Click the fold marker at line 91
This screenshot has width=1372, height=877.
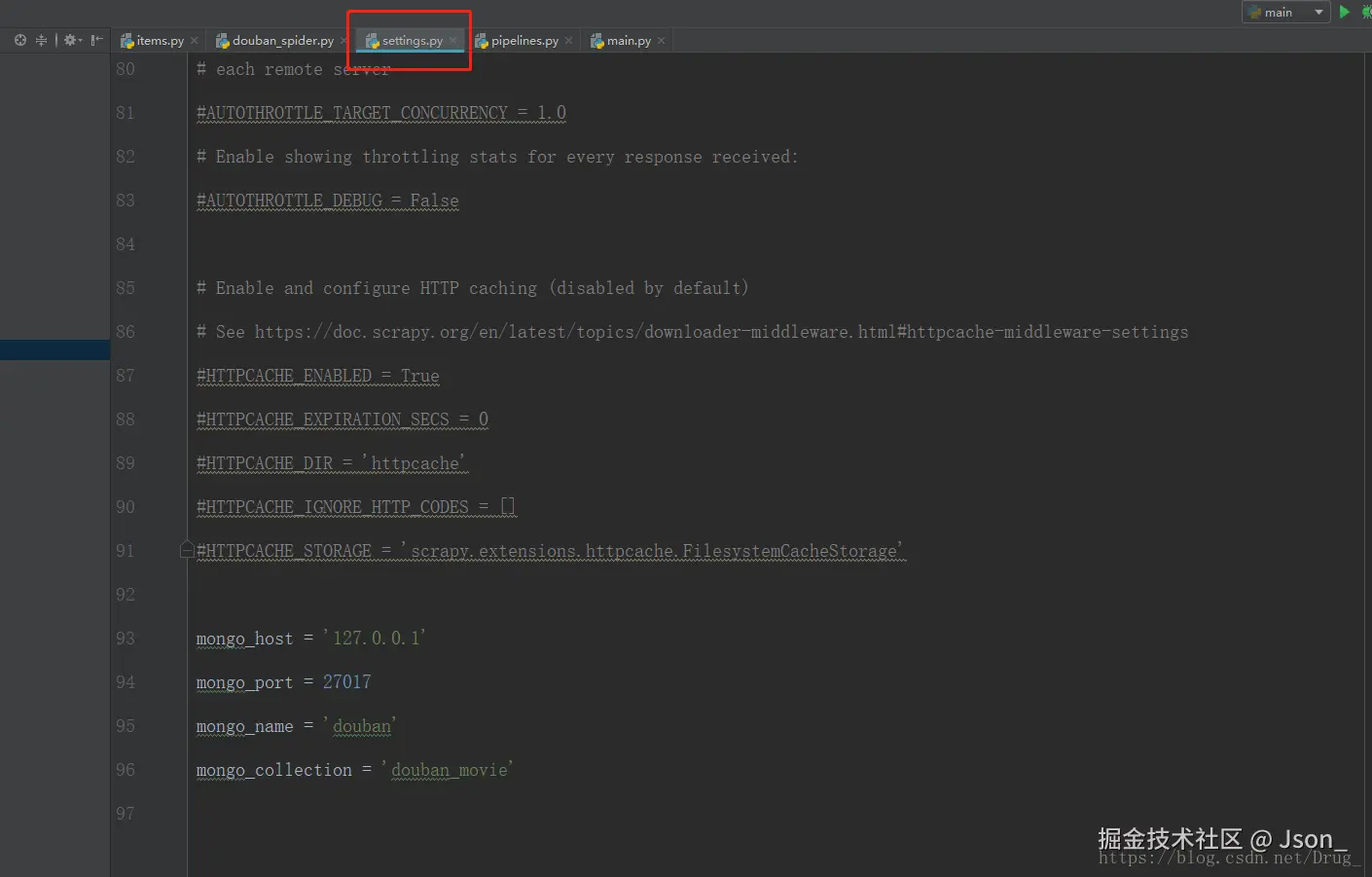click(x=187, y=550)
